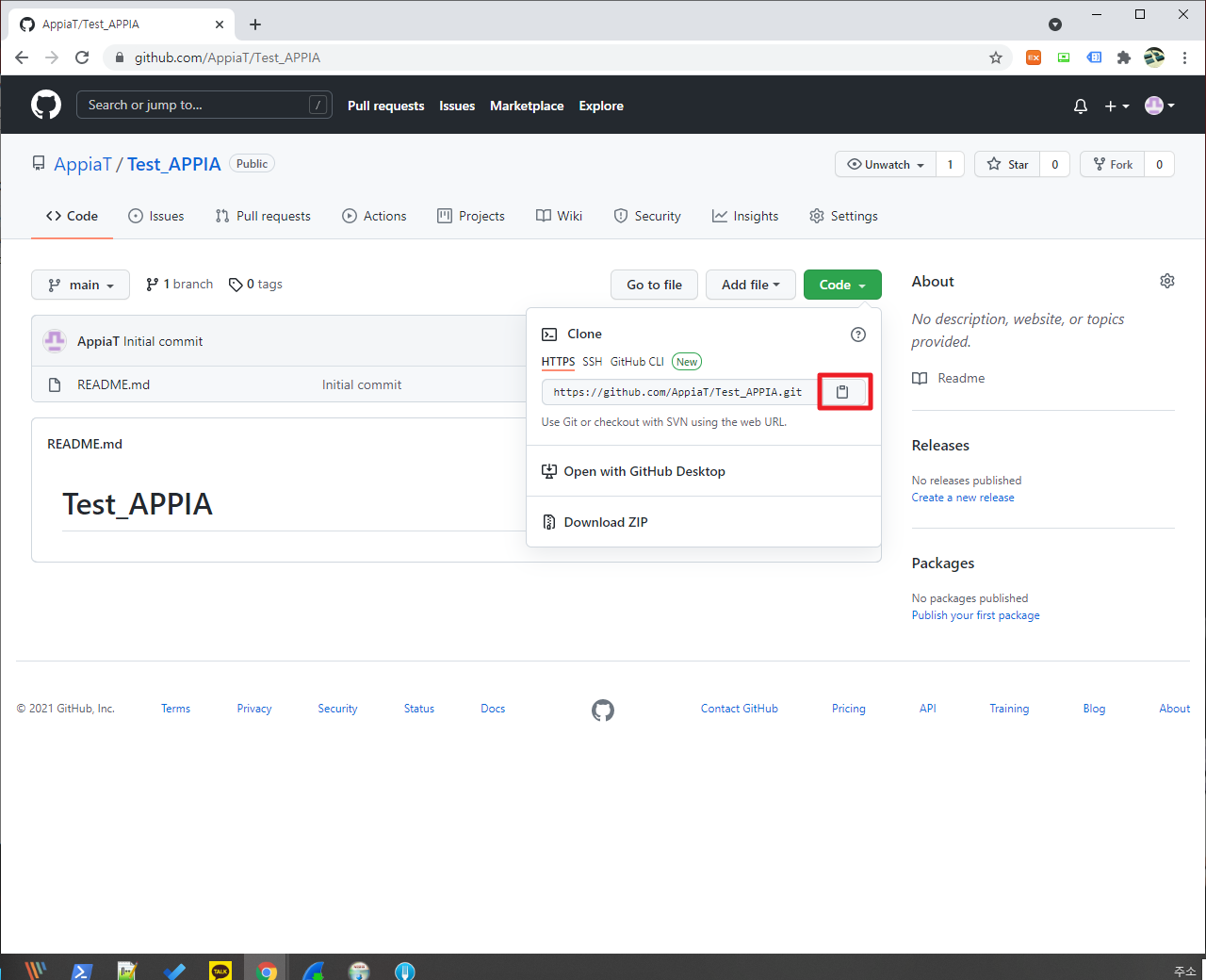Click the Chrome icon in the taskbar
The image size is (1206, 980).
[x=267, y=971]
